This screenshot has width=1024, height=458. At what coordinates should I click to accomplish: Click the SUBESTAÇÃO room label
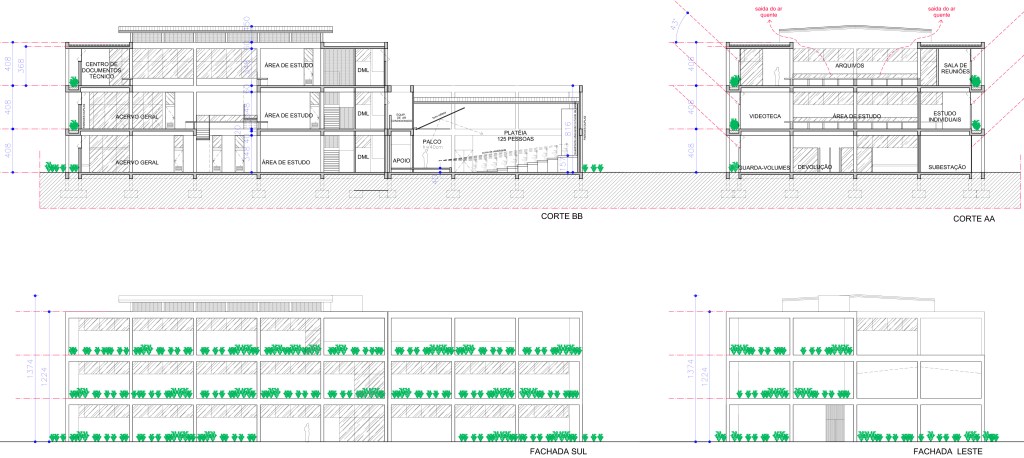[x=949, y=166]
